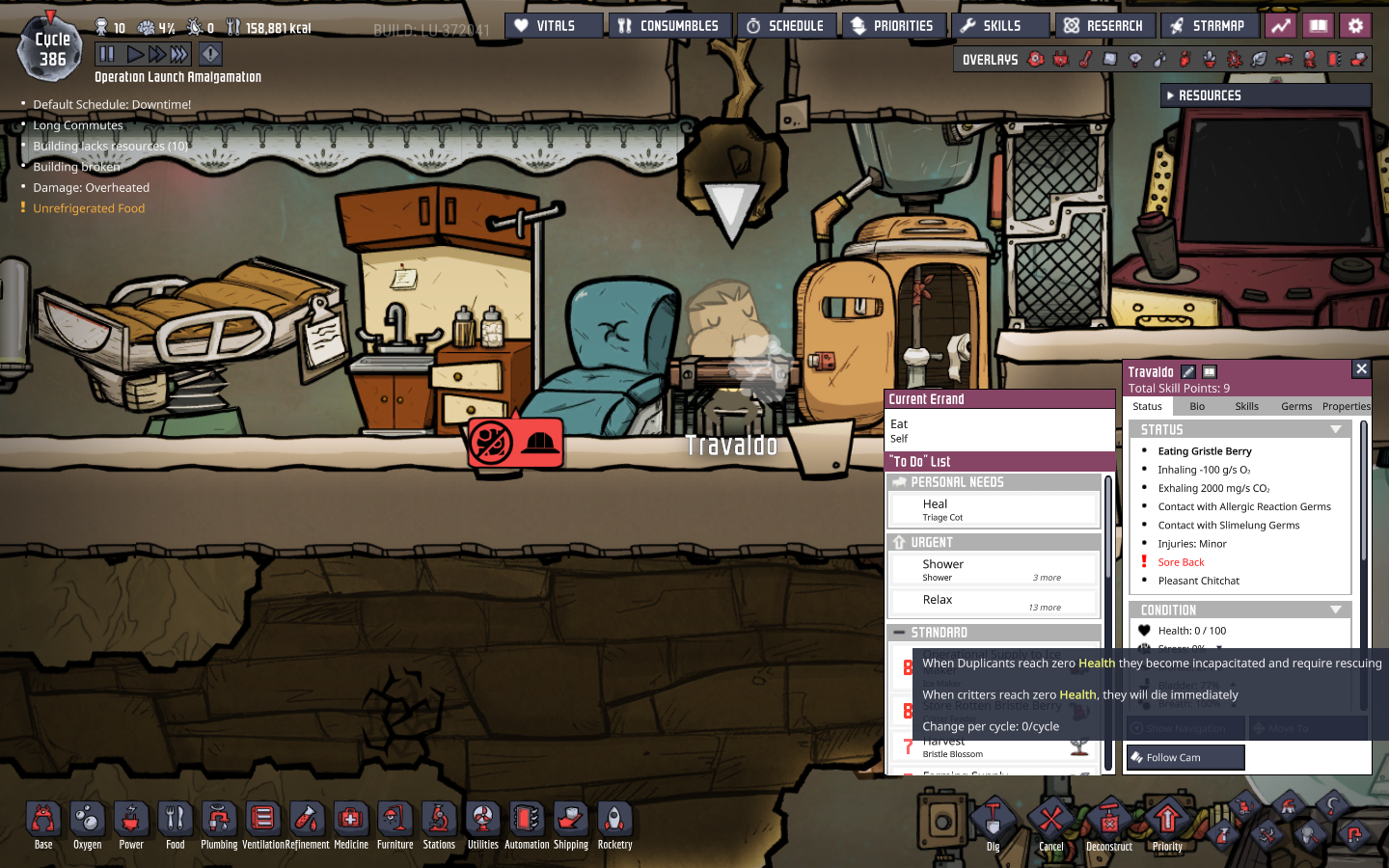The image size is (1389, 868).
Task: Collapse the Personal Needs errand group
Action: click(x=994, y=482)
